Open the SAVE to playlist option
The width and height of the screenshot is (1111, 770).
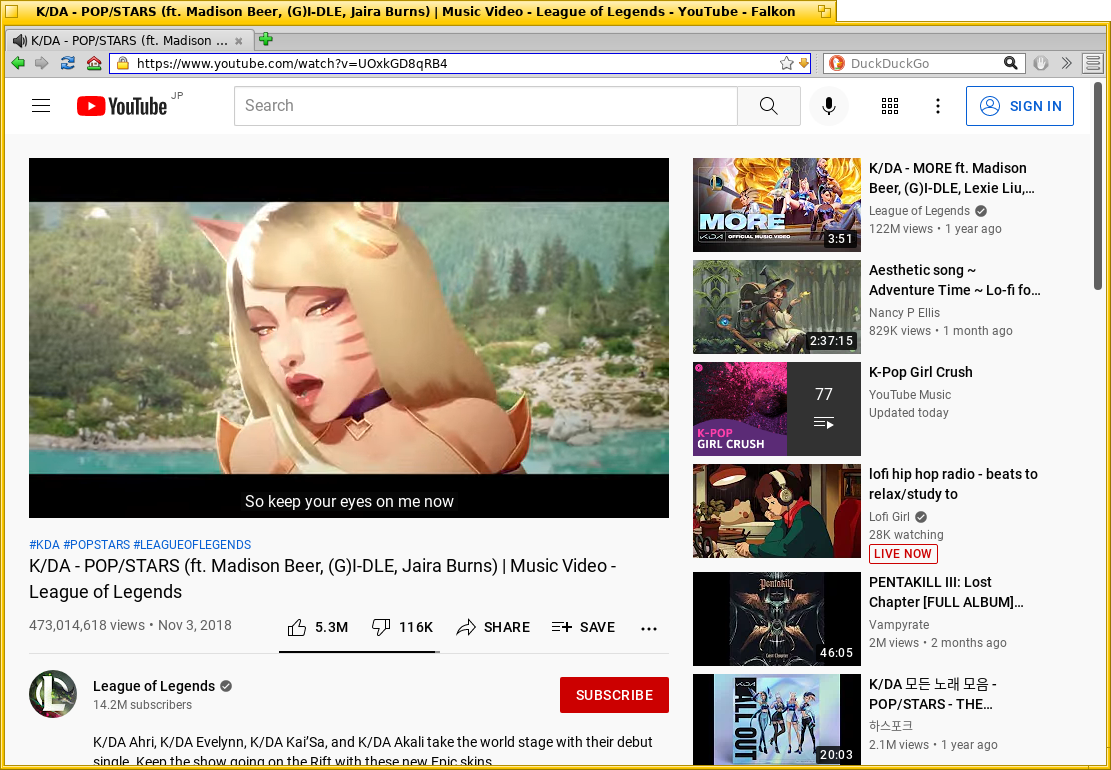(x=583, y=627)
